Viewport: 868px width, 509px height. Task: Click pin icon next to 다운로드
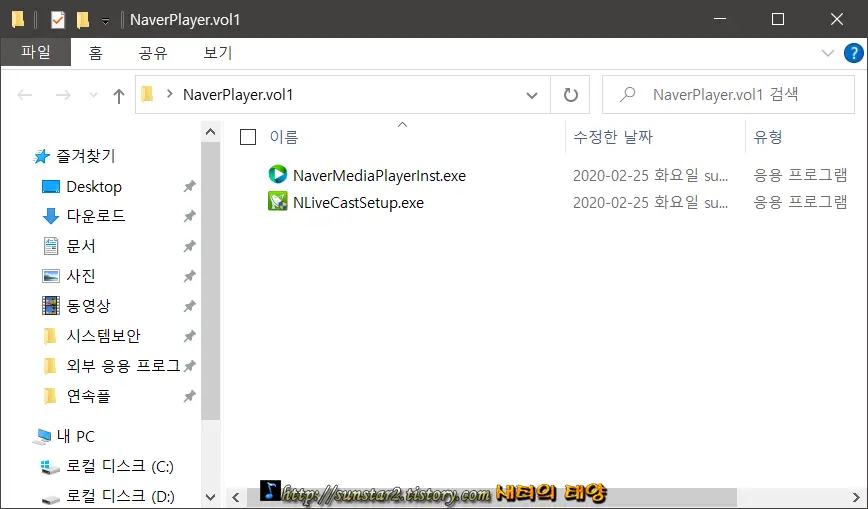point(190,216)
